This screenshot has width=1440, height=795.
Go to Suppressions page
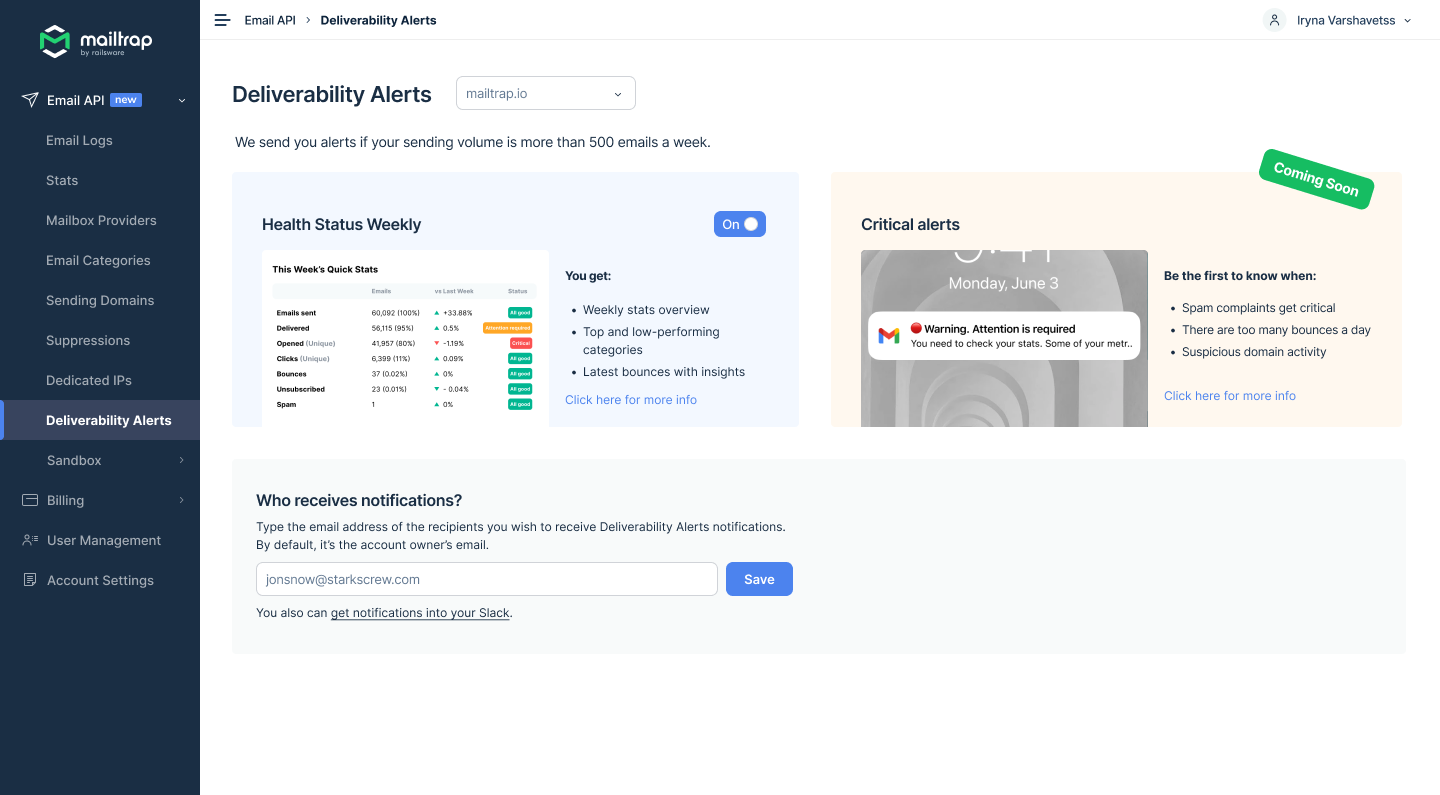88,340
